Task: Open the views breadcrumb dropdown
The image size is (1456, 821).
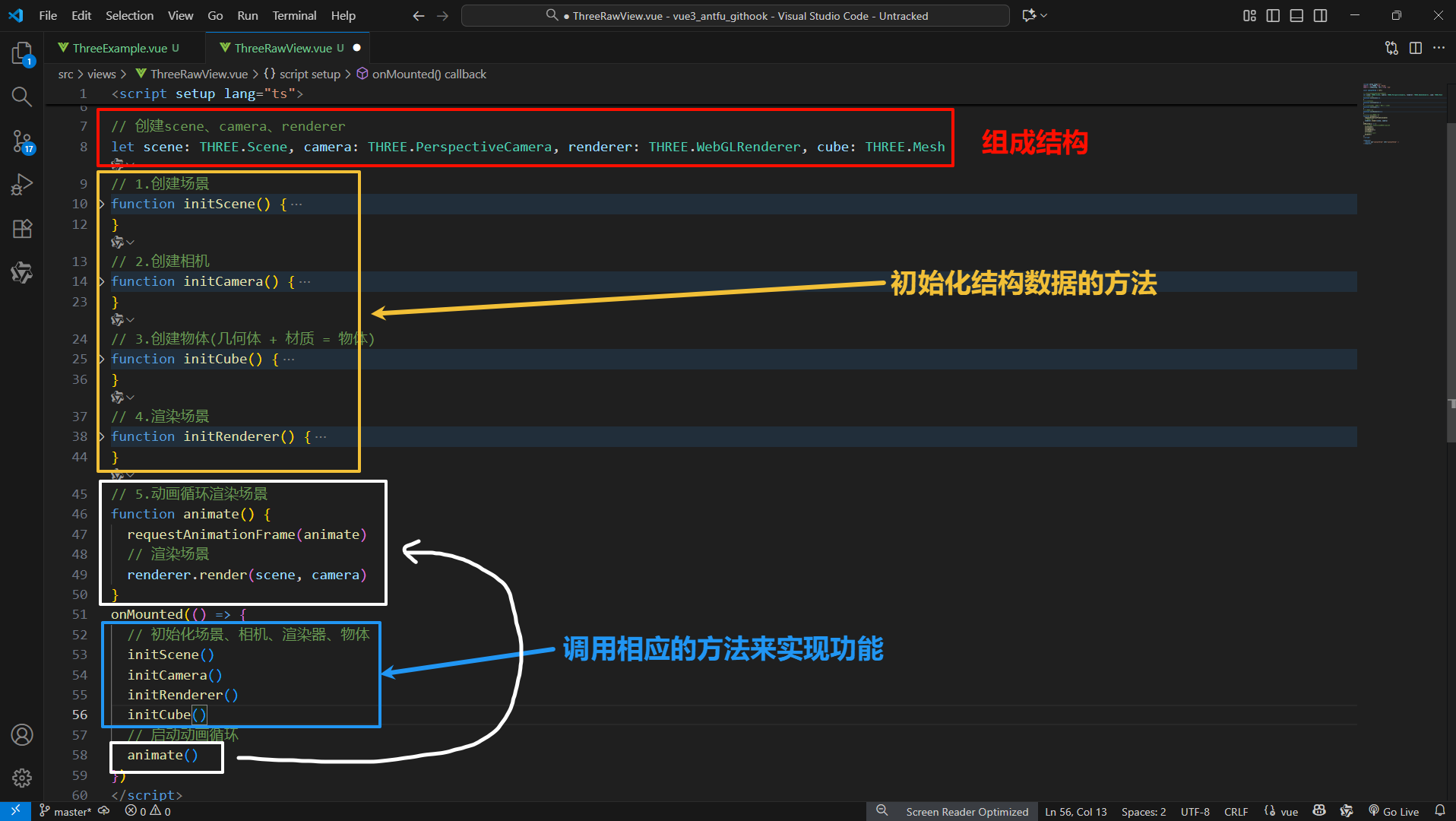Action: 101,74
